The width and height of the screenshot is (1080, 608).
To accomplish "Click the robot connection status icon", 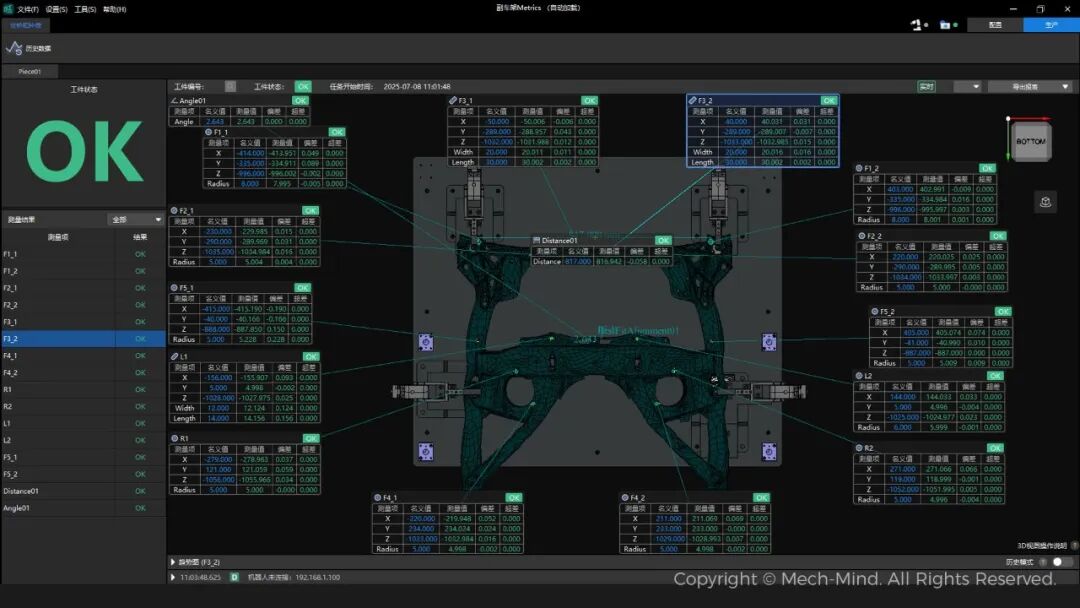I will point(915,24).
